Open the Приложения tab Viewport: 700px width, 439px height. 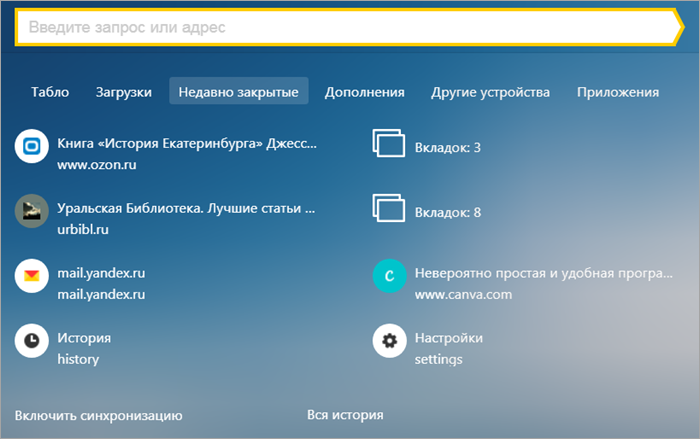point(618,92)
